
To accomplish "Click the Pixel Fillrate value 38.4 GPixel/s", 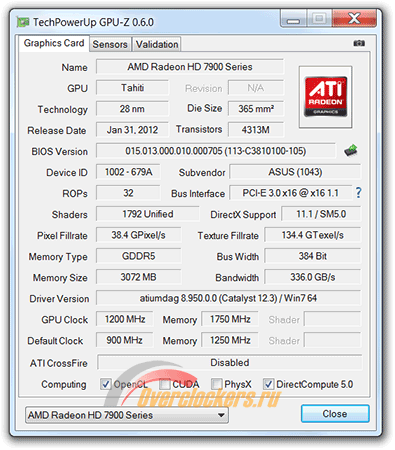I will click(138, 235).
